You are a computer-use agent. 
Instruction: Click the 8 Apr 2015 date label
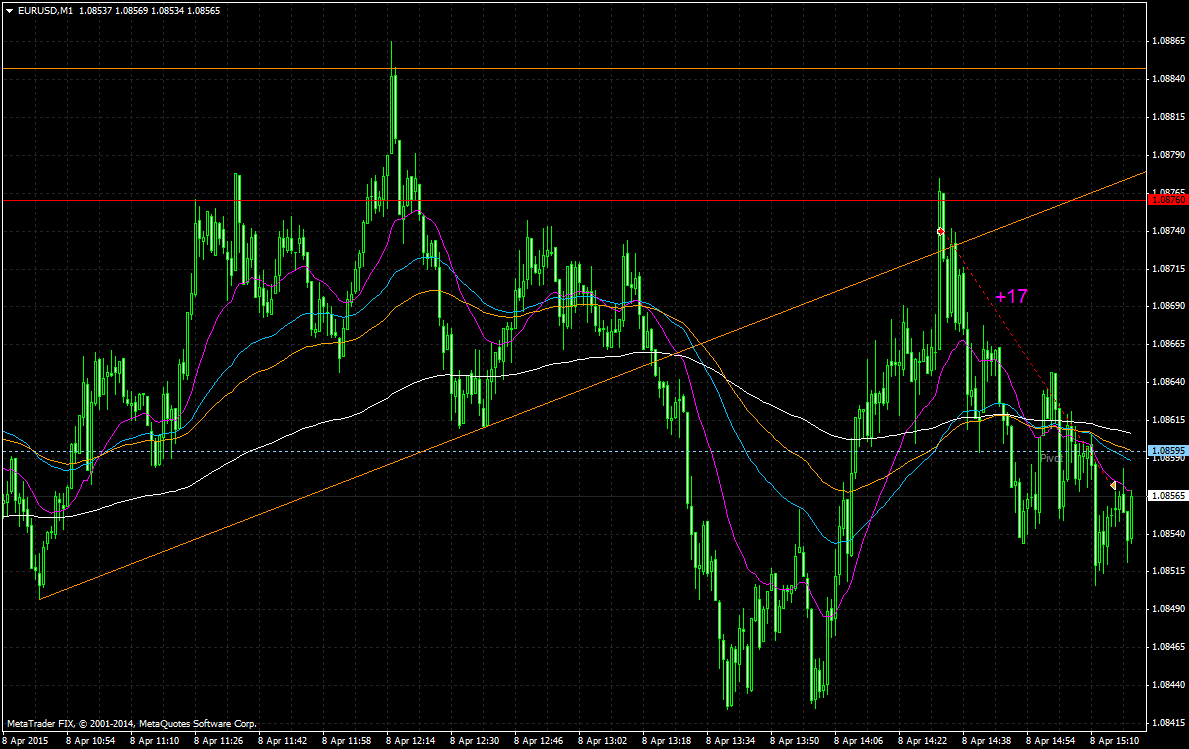point(25,741)
